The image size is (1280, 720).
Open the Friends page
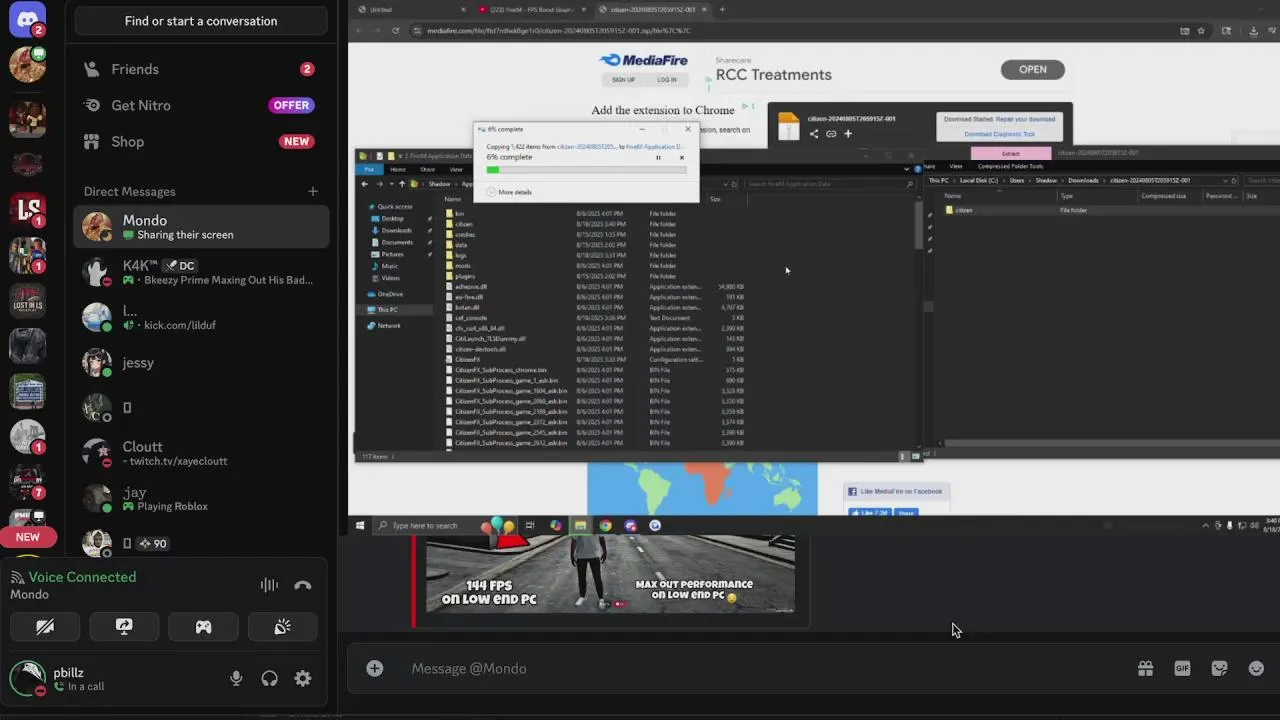point(201,69)
